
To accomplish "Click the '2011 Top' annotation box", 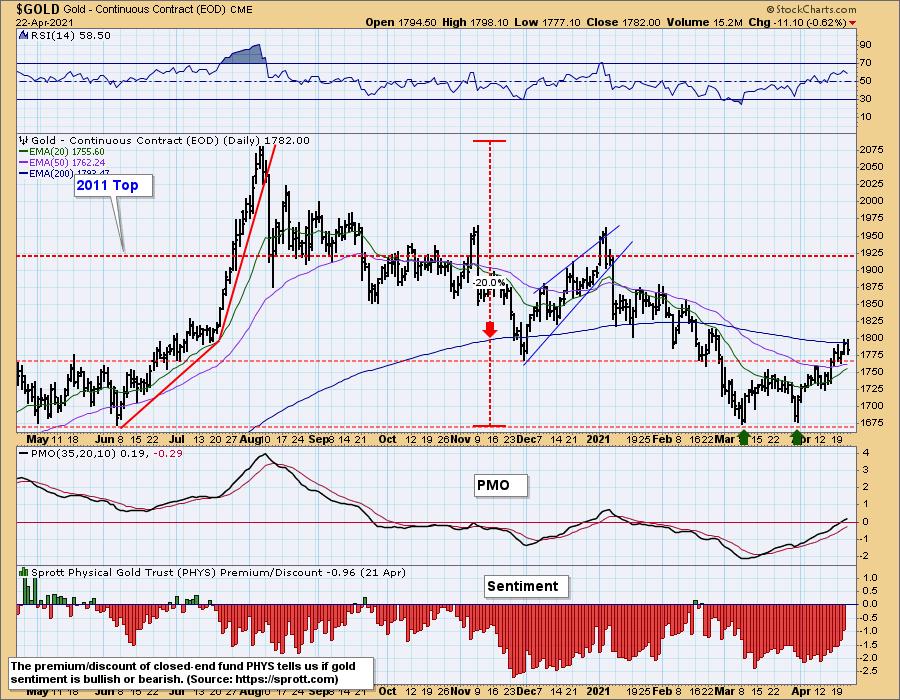I will pyautogui.click(x=114, y=185).
